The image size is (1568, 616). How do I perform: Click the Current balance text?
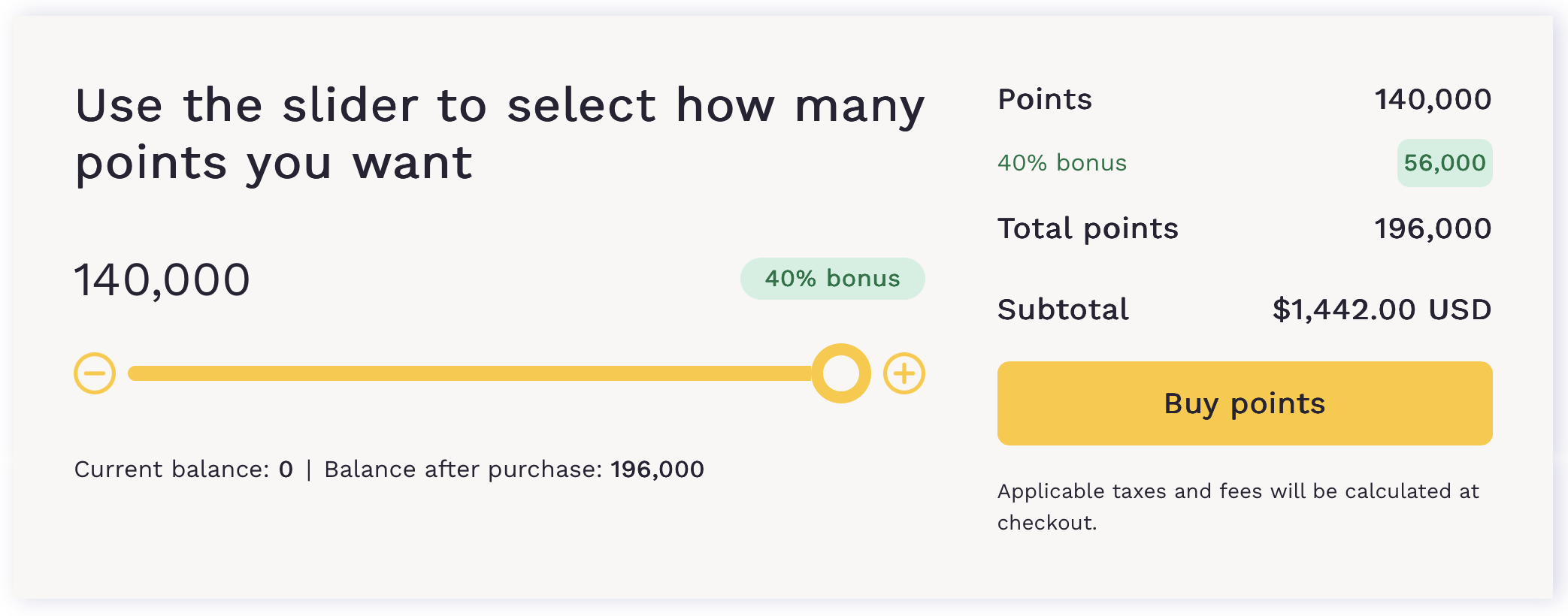pos(171,470)
